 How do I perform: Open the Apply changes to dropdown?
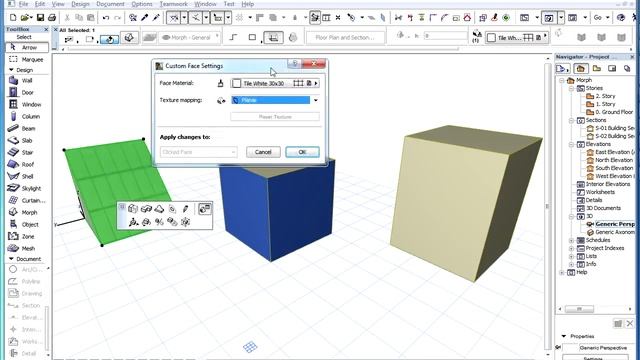[198, 152]
